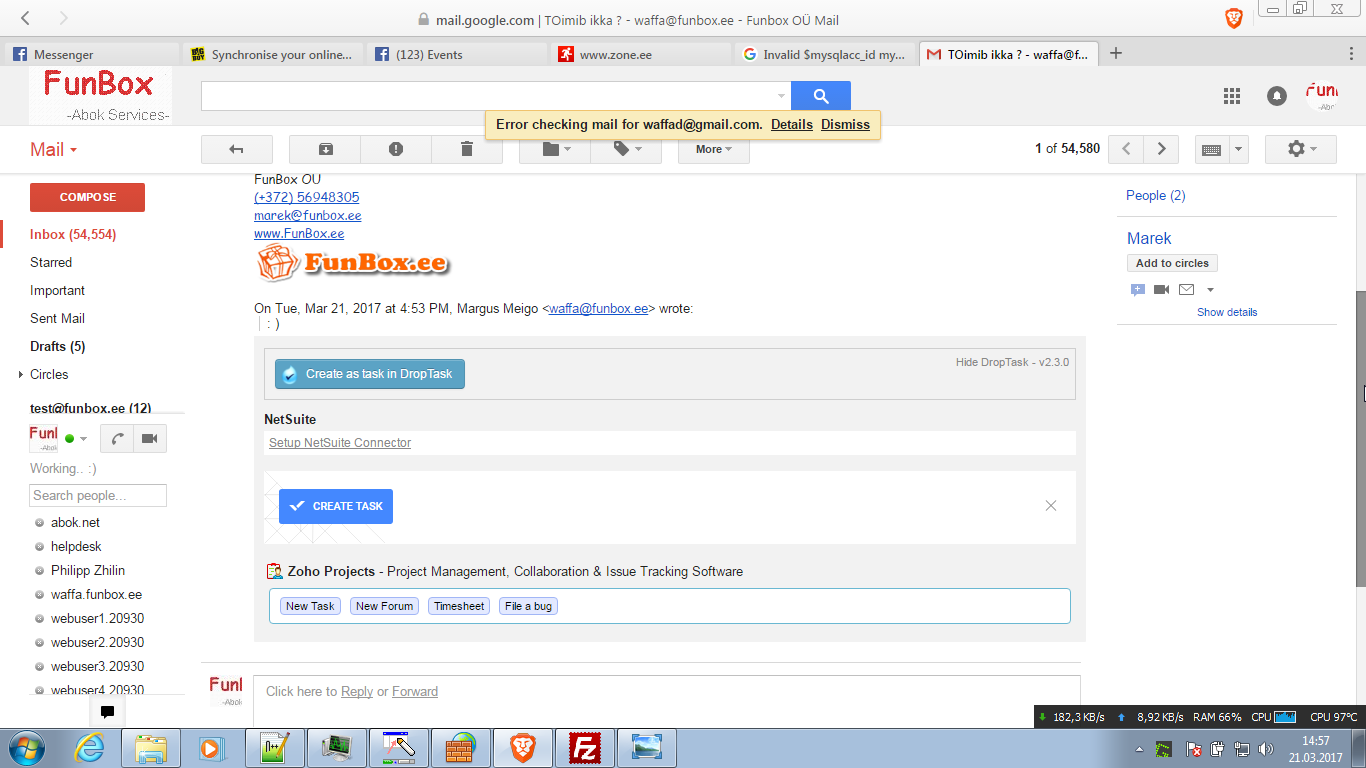Viewport: 1366px width, 768px height.
Task: Click the File a bug button
Action: [528, 606]
